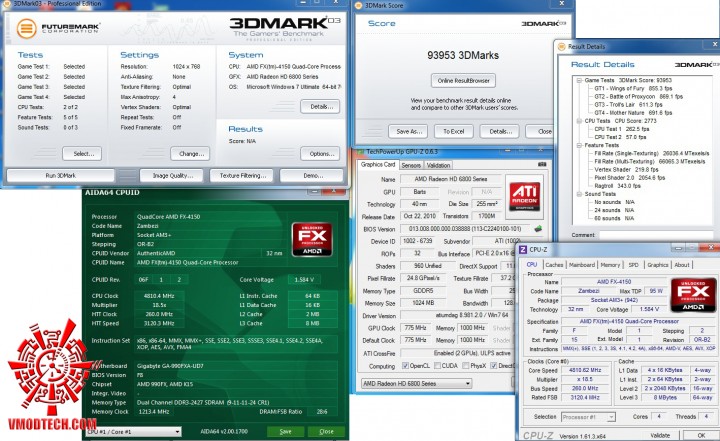720x441 pixels.
Task: Select the CPU tab in CPU-Z
Action: click(x=532, y=265)
